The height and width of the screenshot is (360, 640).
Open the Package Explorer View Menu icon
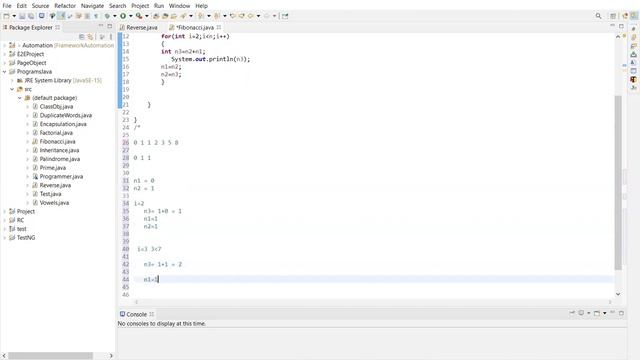click(111, 37)
